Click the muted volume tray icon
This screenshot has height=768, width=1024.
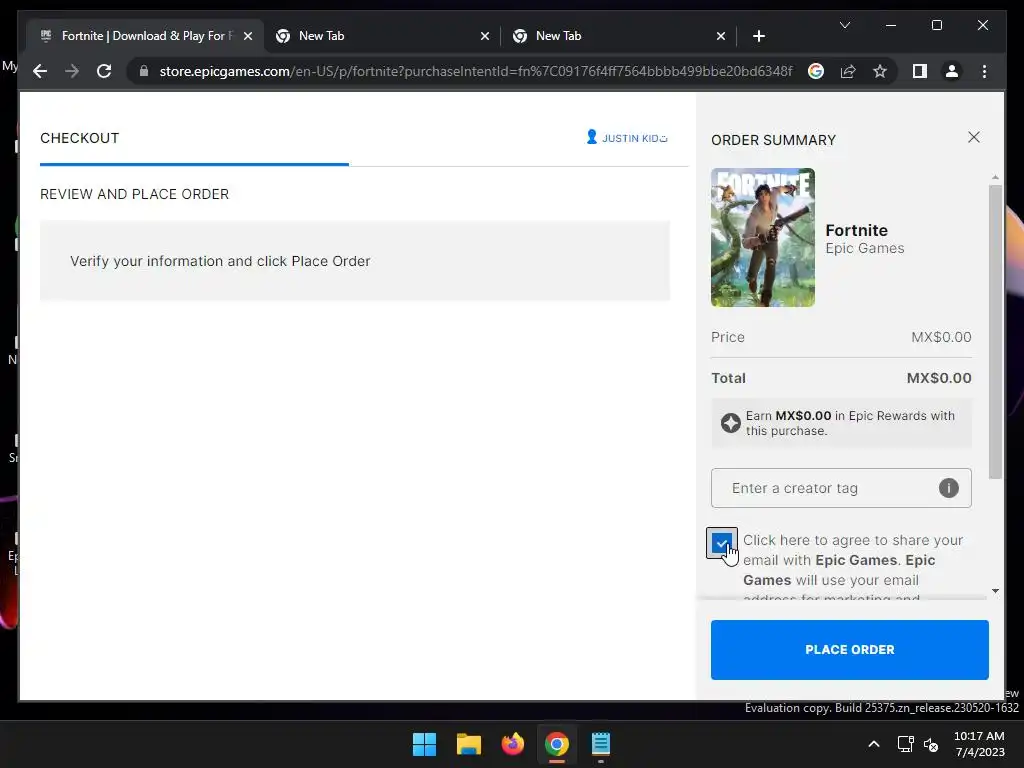(x=931, y=744)
